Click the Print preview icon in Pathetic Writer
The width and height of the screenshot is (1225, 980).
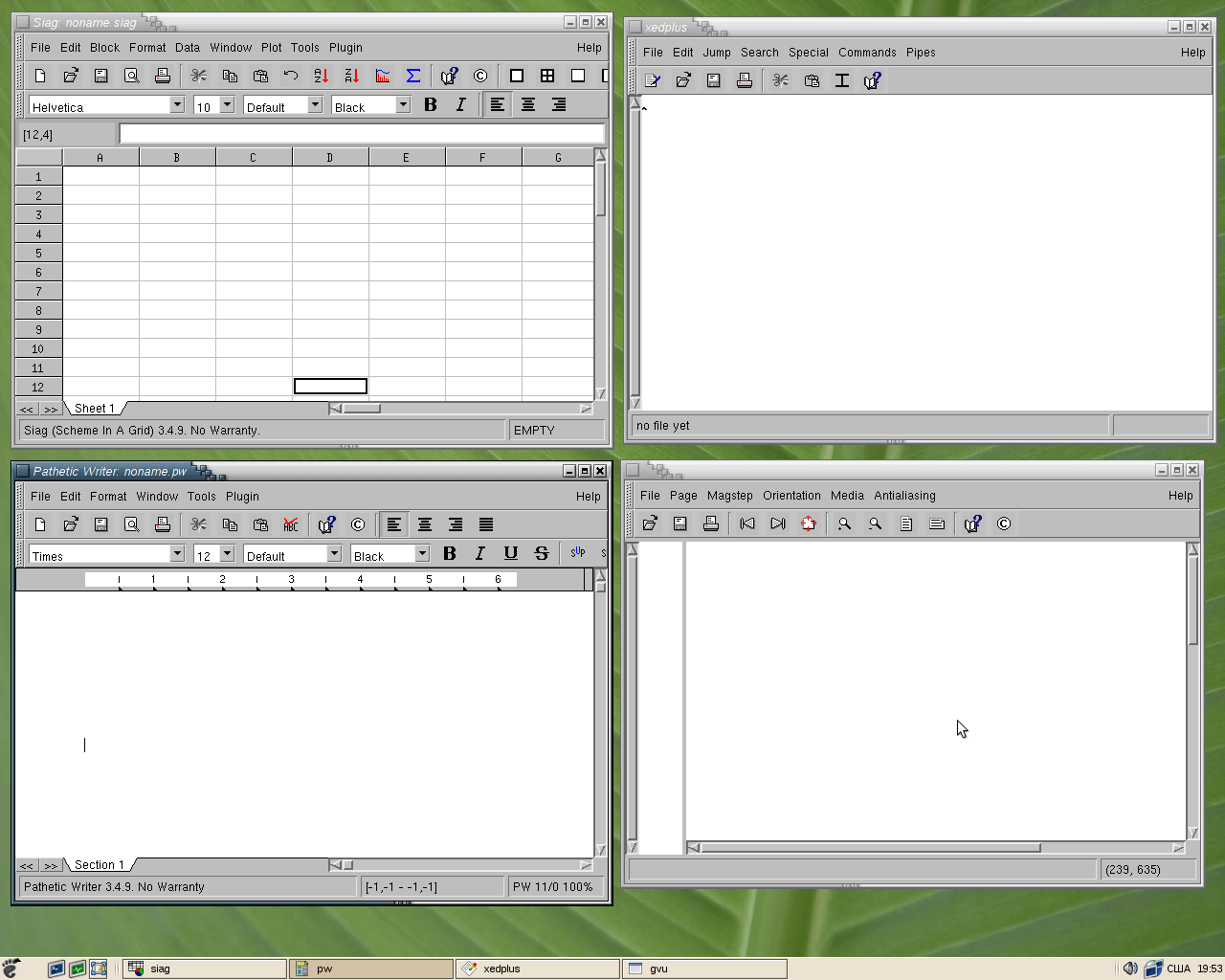[x=132, y=524]
